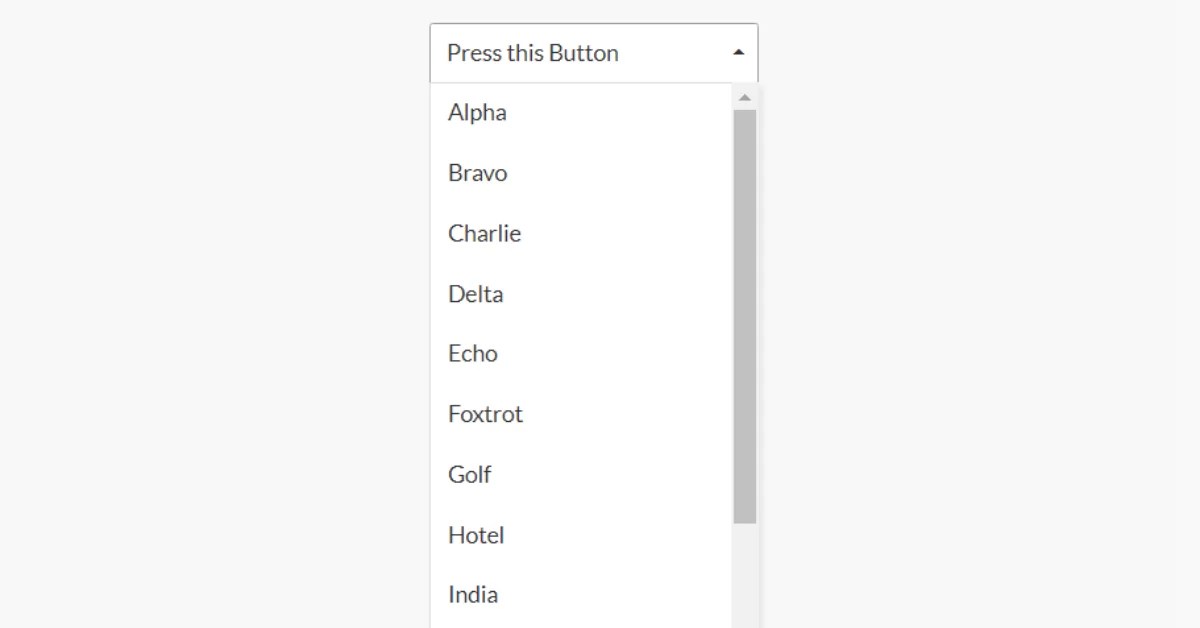Collapse the dropdown using the arrow icon
The width and height of the screenshot is (1200, 628).
point(738,52)
